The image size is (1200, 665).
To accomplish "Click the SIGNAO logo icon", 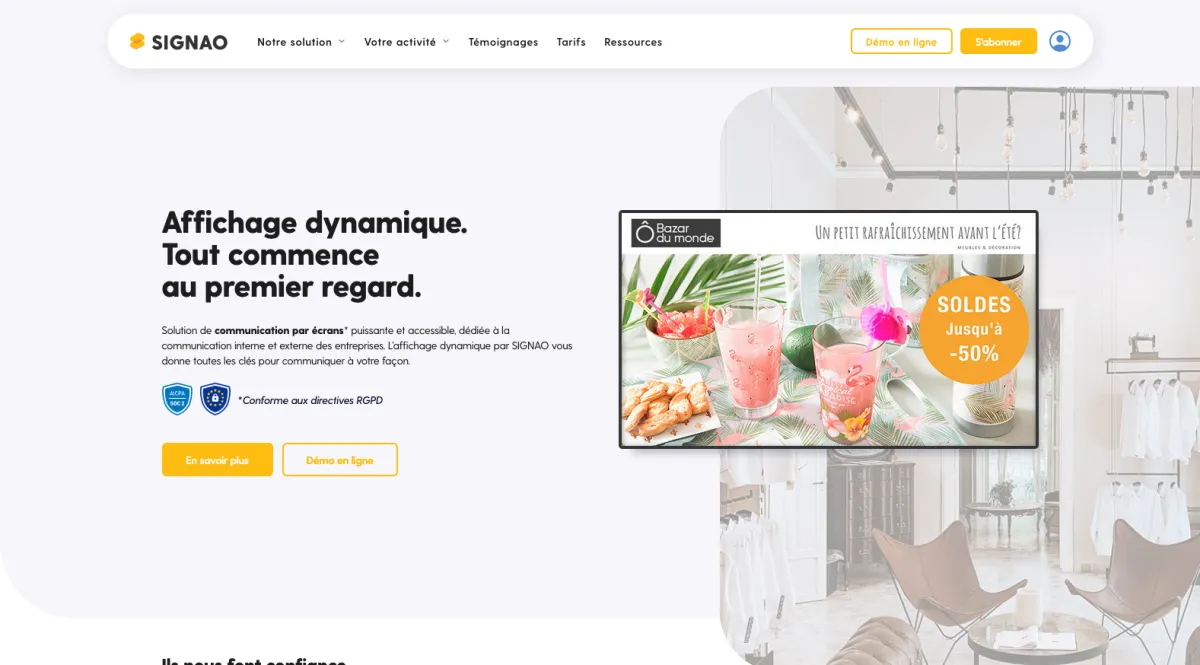I will point(138,41).
